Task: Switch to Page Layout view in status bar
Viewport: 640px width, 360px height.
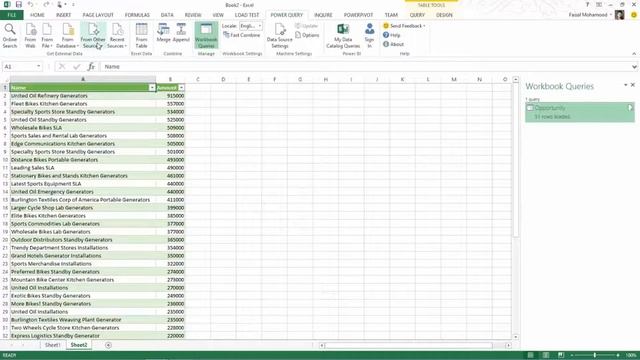Action: point(546,355)
